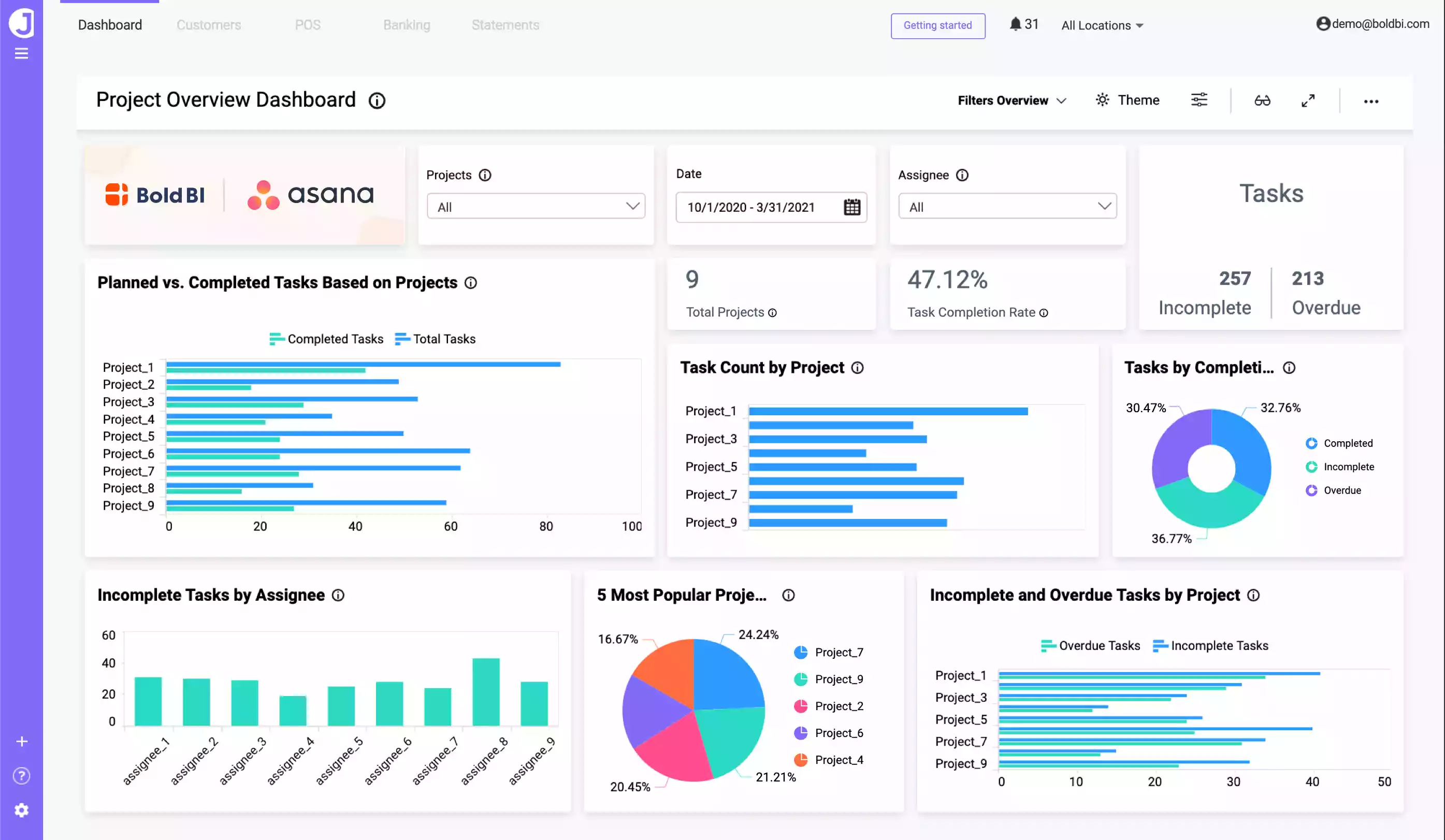Click the fullscreen expand icon
Image resolution: width=1445 pixels, height=840 pixels.
coord(1308,100)
